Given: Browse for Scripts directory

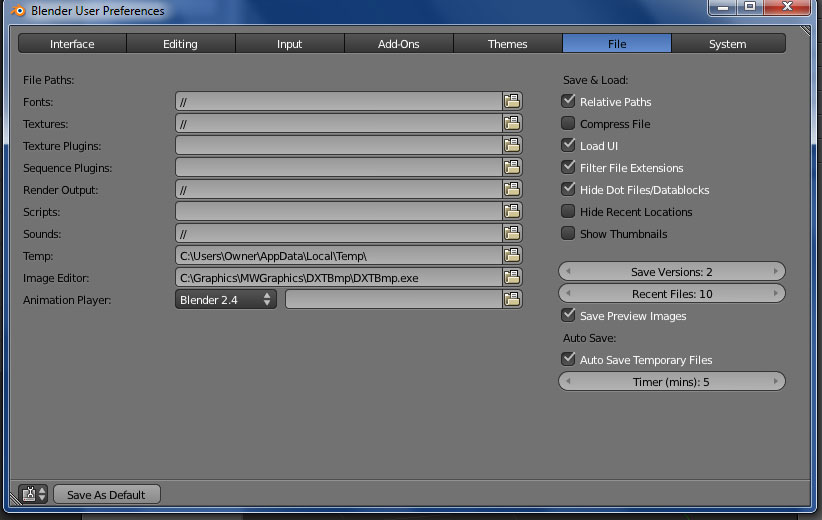Looking at the screenshot, I should coord(512,212).
